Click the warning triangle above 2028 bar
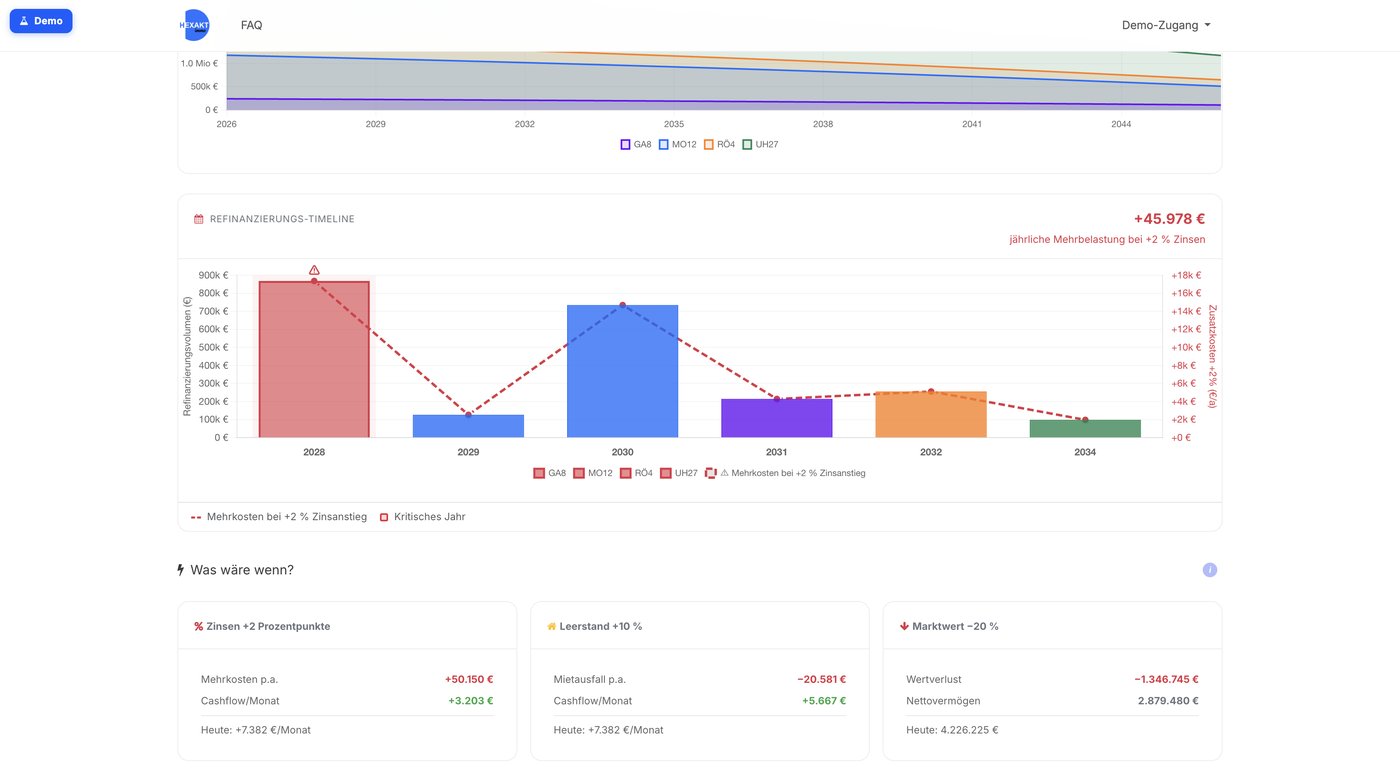1400x778 pixels. click(x=314, y=270)
